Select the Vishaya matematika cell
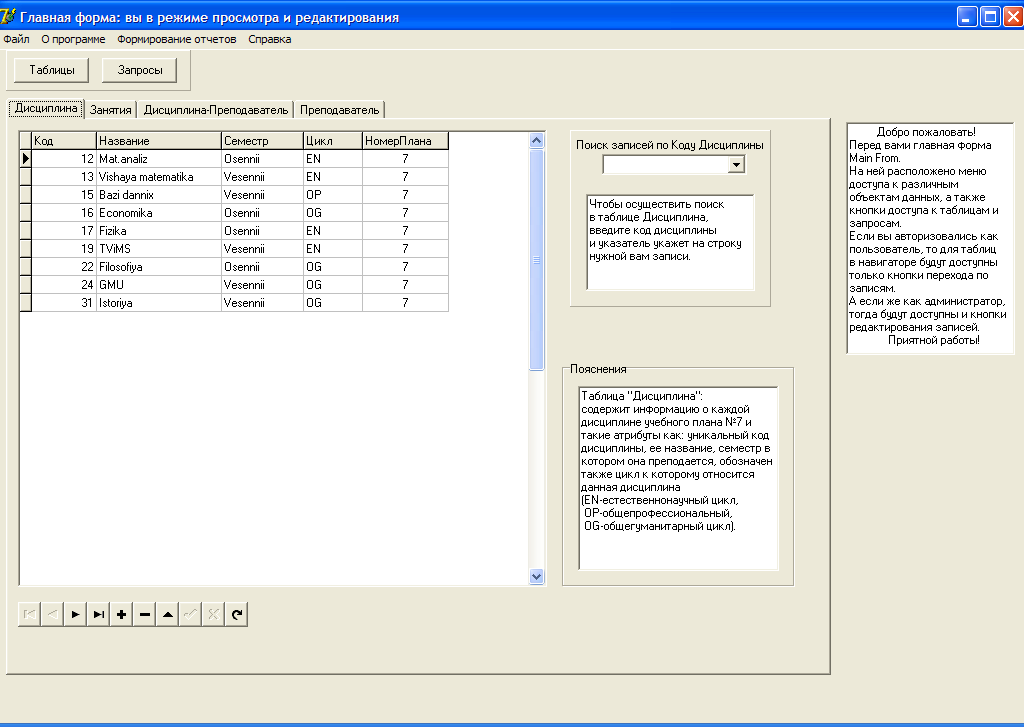 (x=159, y=176)
